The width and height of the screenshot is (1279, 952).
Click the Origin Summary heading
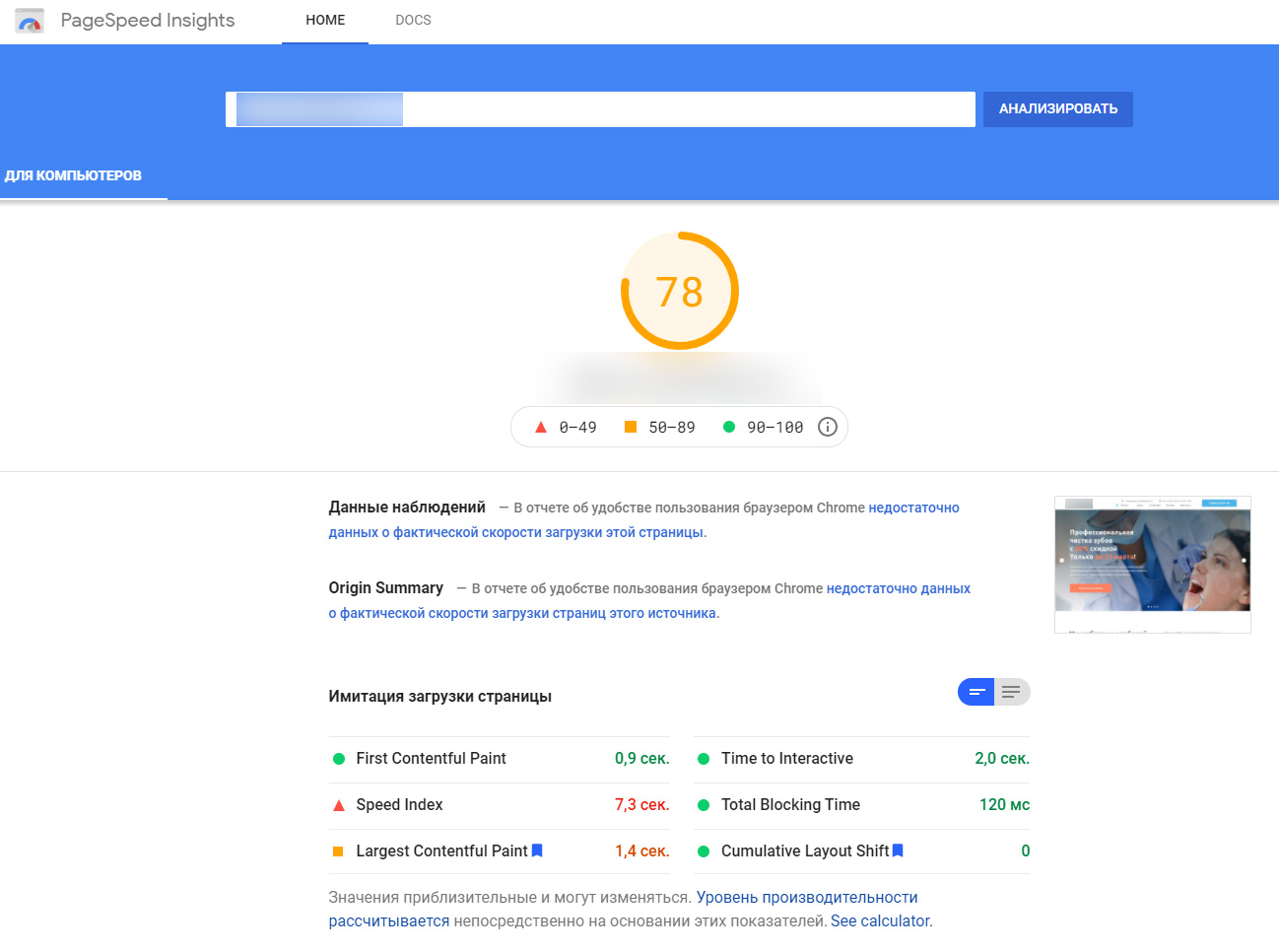[386, 588]
